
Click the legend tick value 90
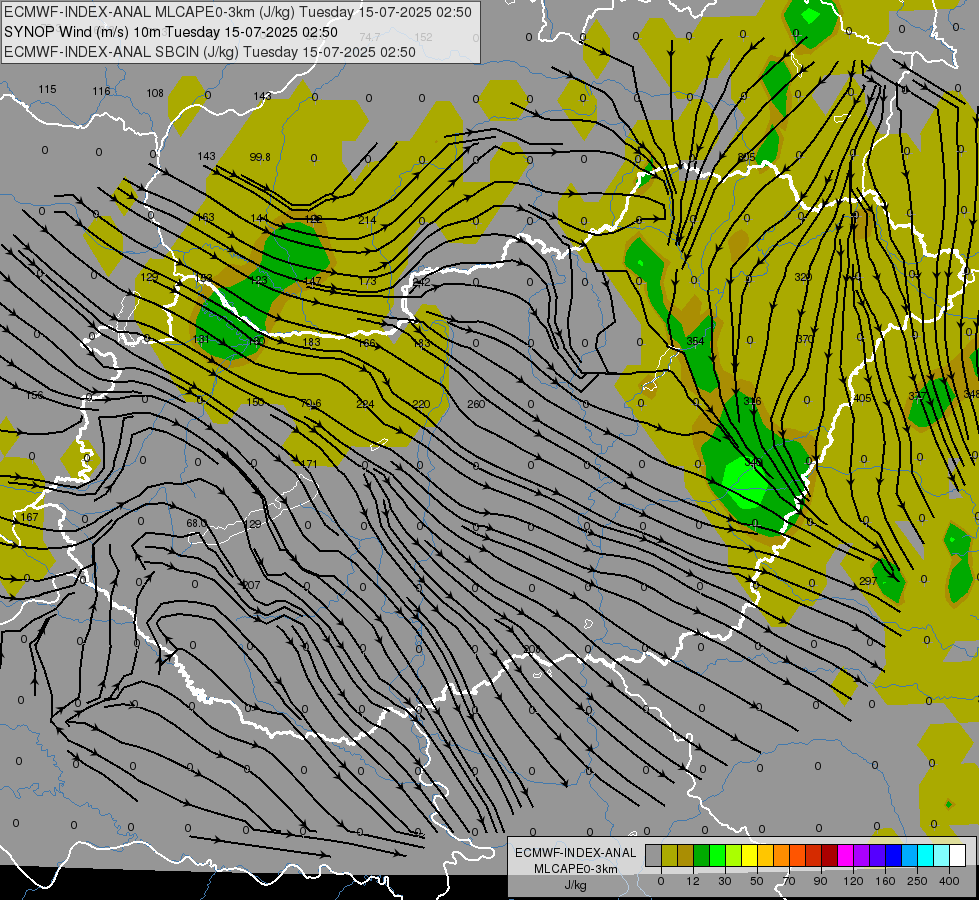coord(820,881)
